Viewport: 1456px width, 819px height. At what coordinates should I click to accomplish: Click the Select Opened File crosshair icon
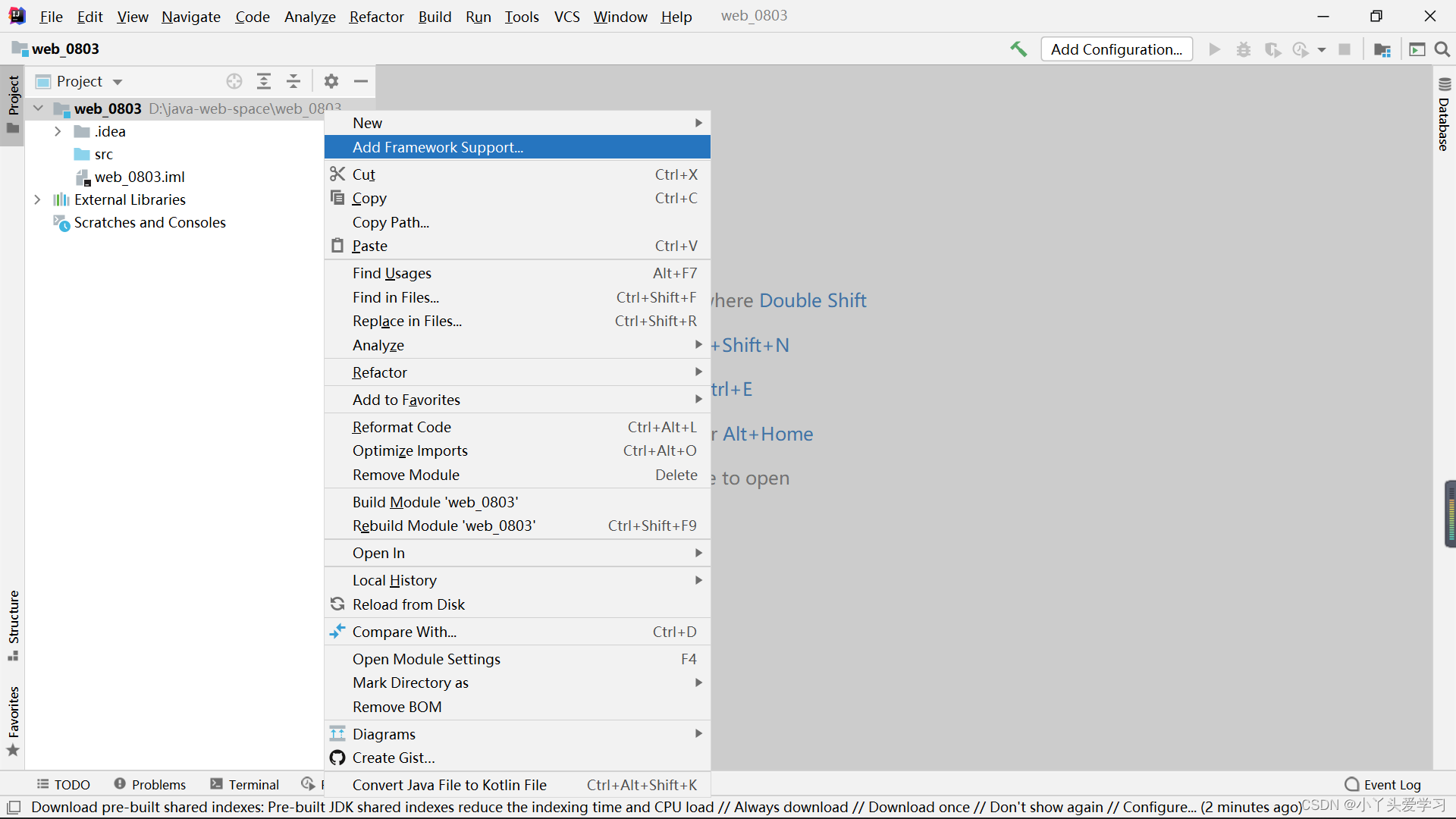tap(234, 81)
